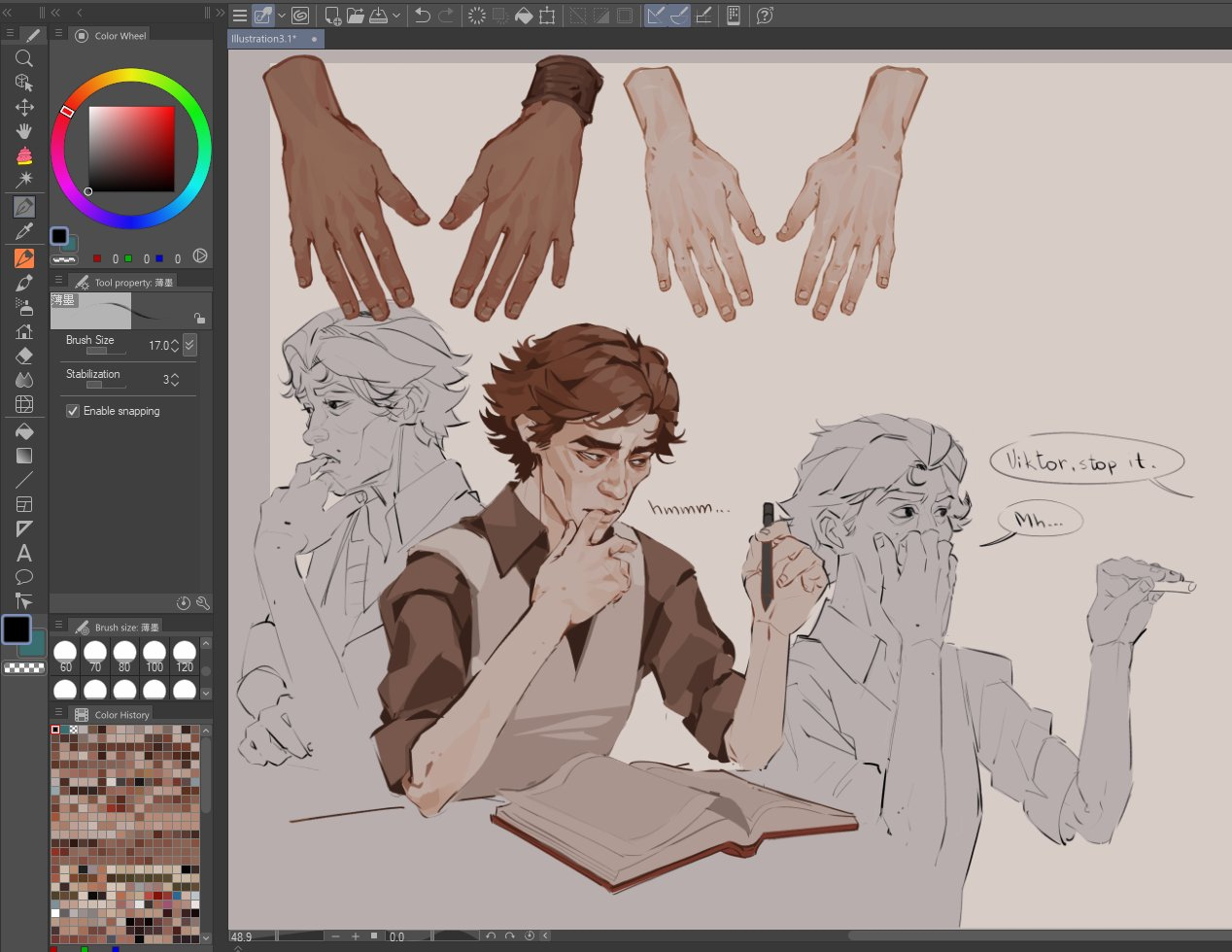
Task: Click the Save icon in command bar
Action: coord(379,16)
